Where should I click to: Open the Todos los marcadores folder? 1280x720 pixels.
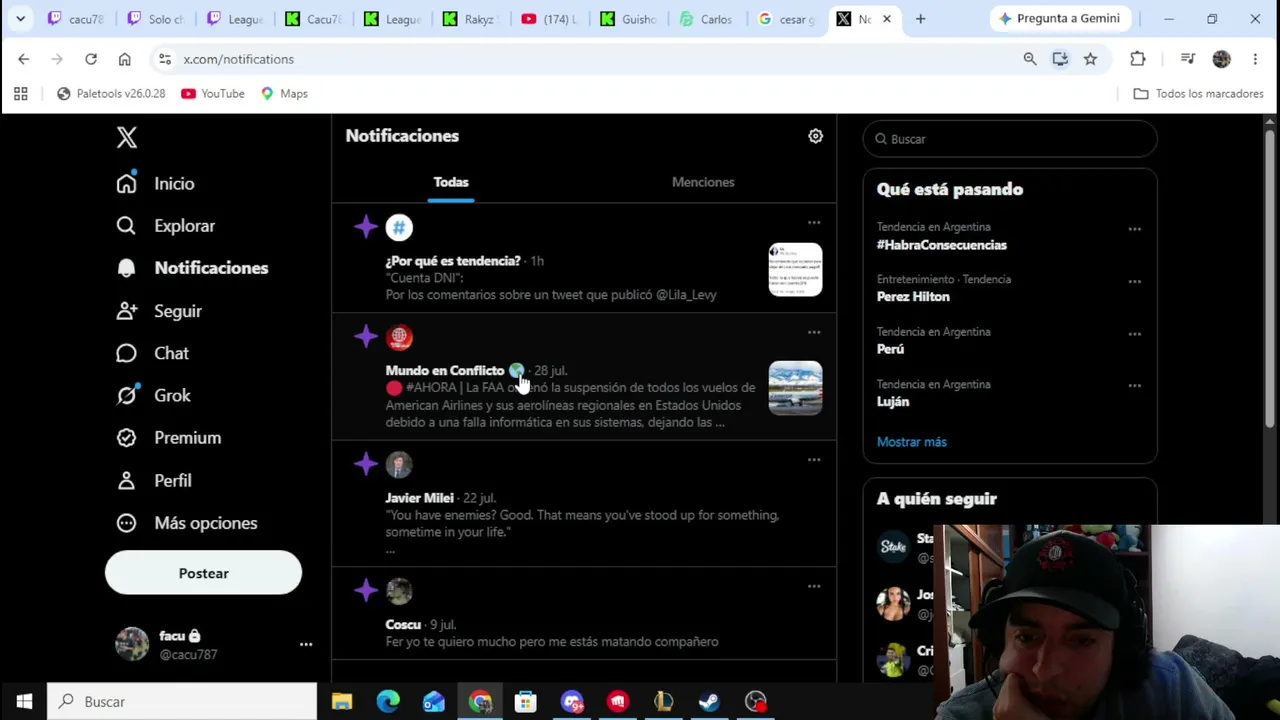pyautogui.click(x=1198, y=94)
